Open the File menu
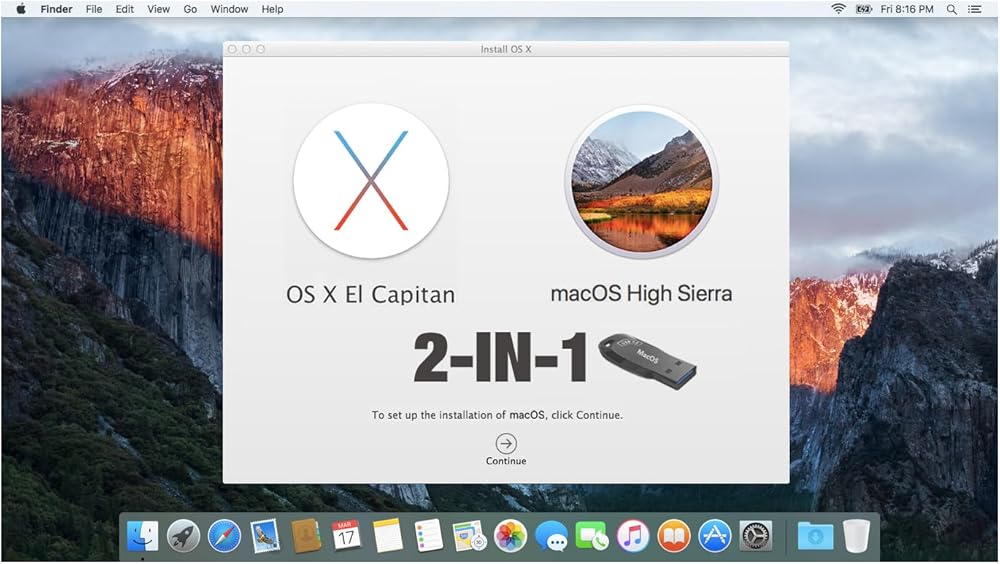 pyautogui.click(x=94, y=9)
